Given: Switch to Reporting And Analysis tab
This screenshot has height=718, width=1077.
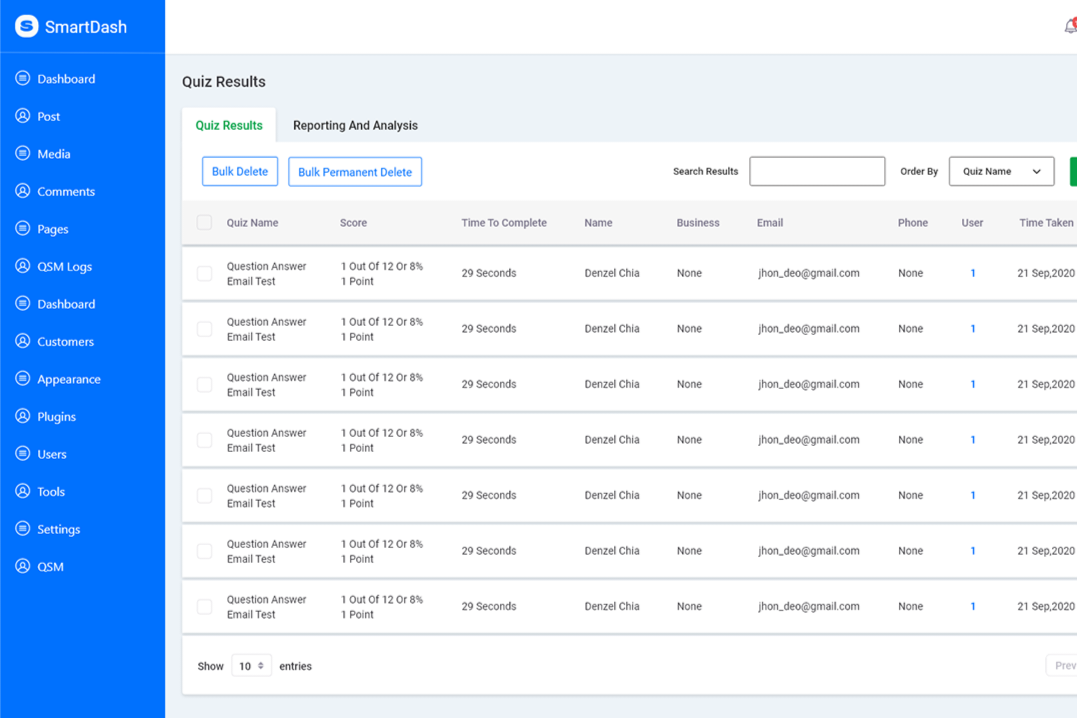Looking at the screenshot, I should [355, 126].
